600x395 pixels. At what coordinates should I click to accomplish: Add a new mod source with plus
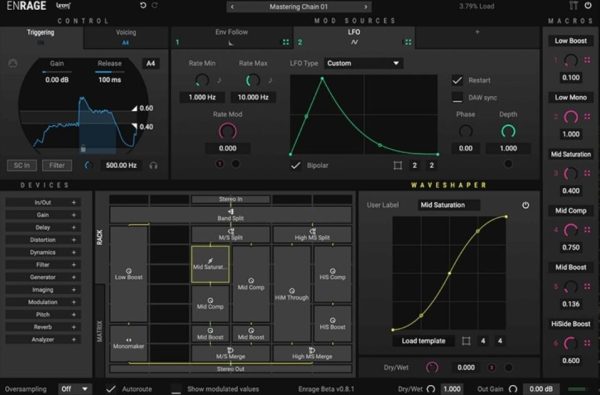pos(477,33)
